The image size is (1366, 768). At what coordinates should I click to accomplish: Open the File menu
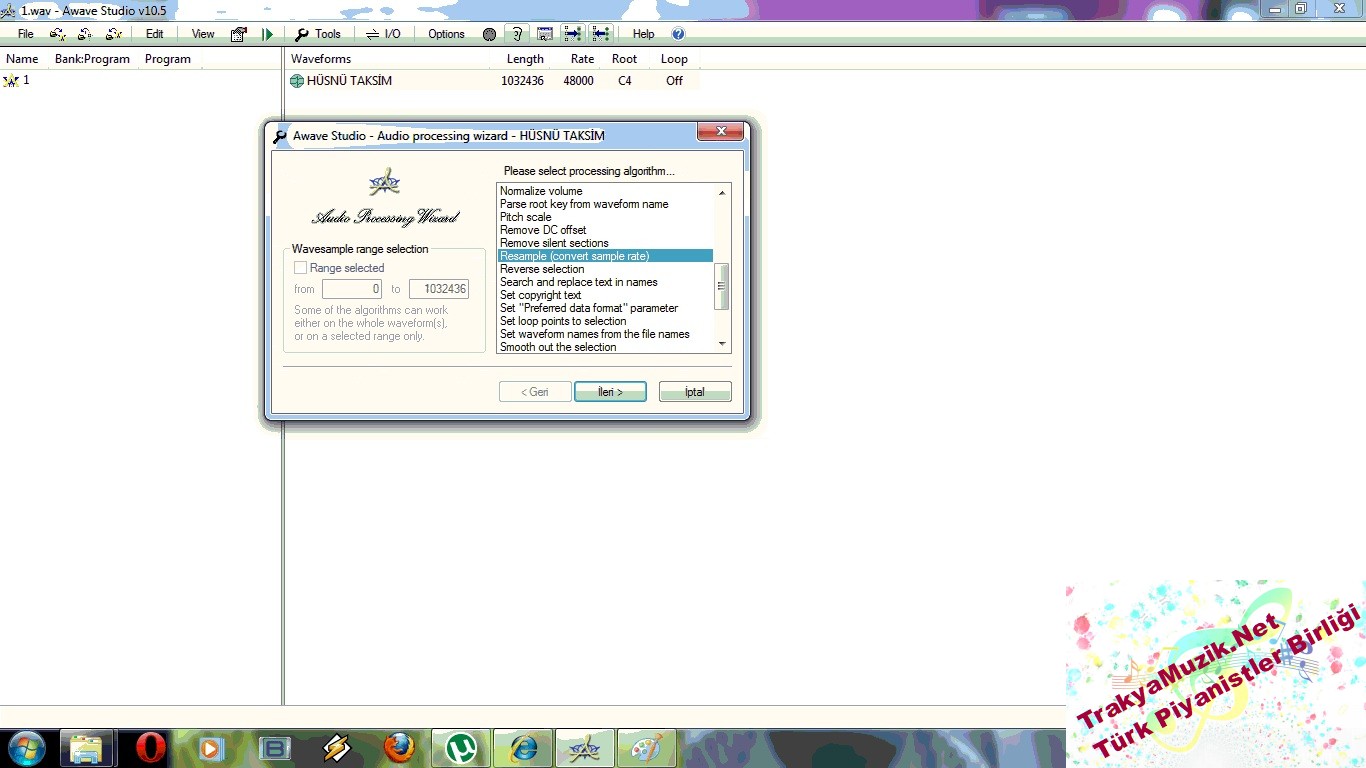pyautogui.click(x=26, y=34)
